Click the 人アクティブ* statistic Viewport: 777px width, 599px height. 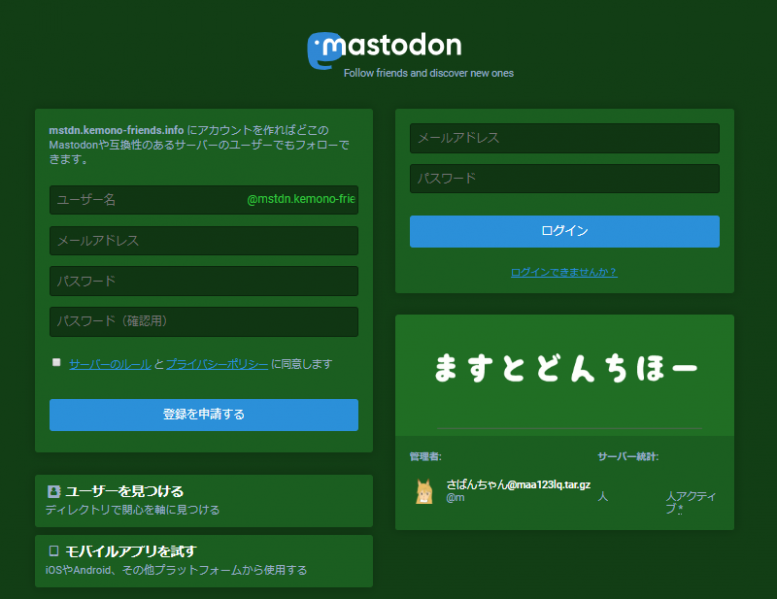(691, 502)
